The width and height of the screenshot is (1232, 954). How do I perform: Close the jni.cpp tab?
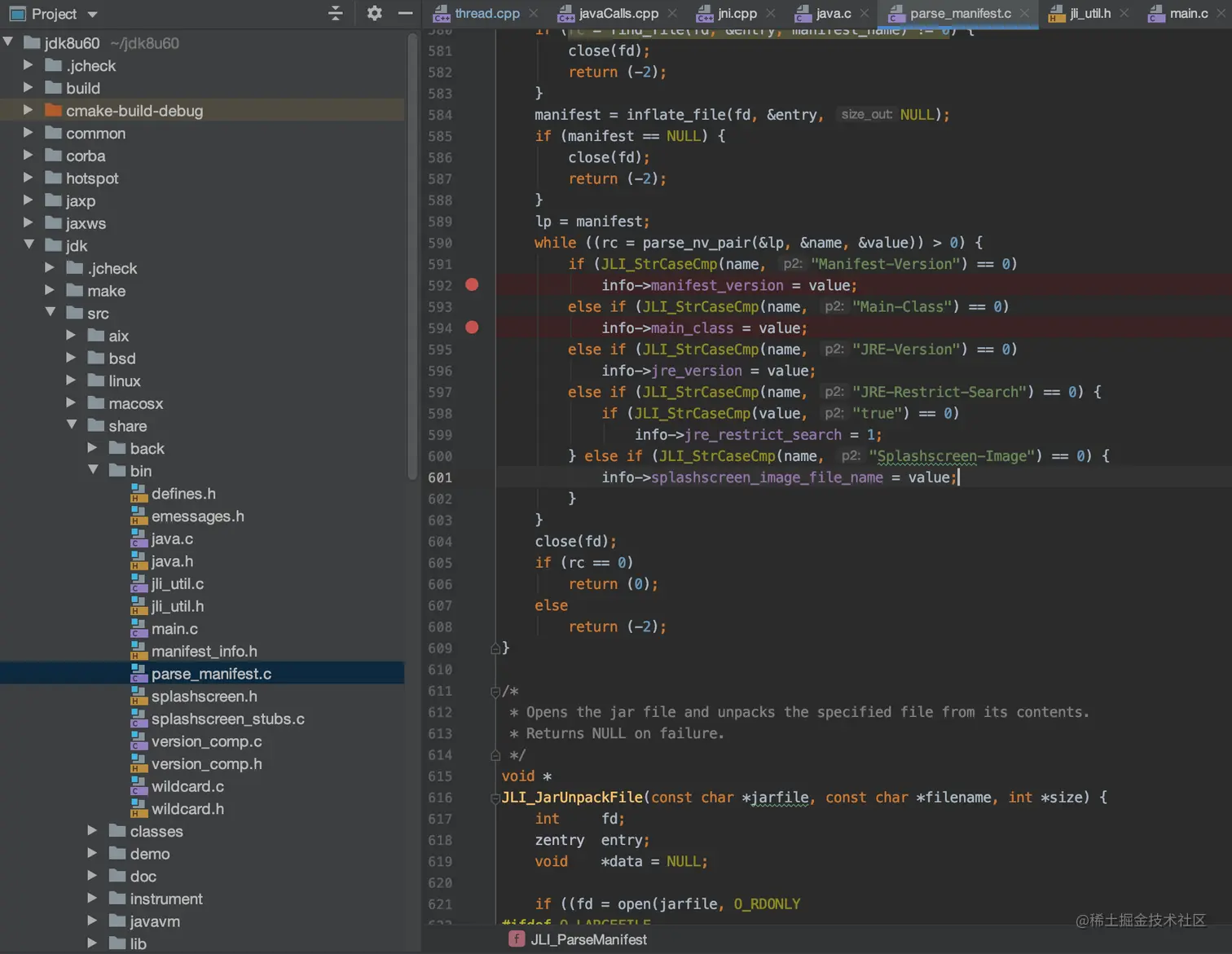[770, 13]
